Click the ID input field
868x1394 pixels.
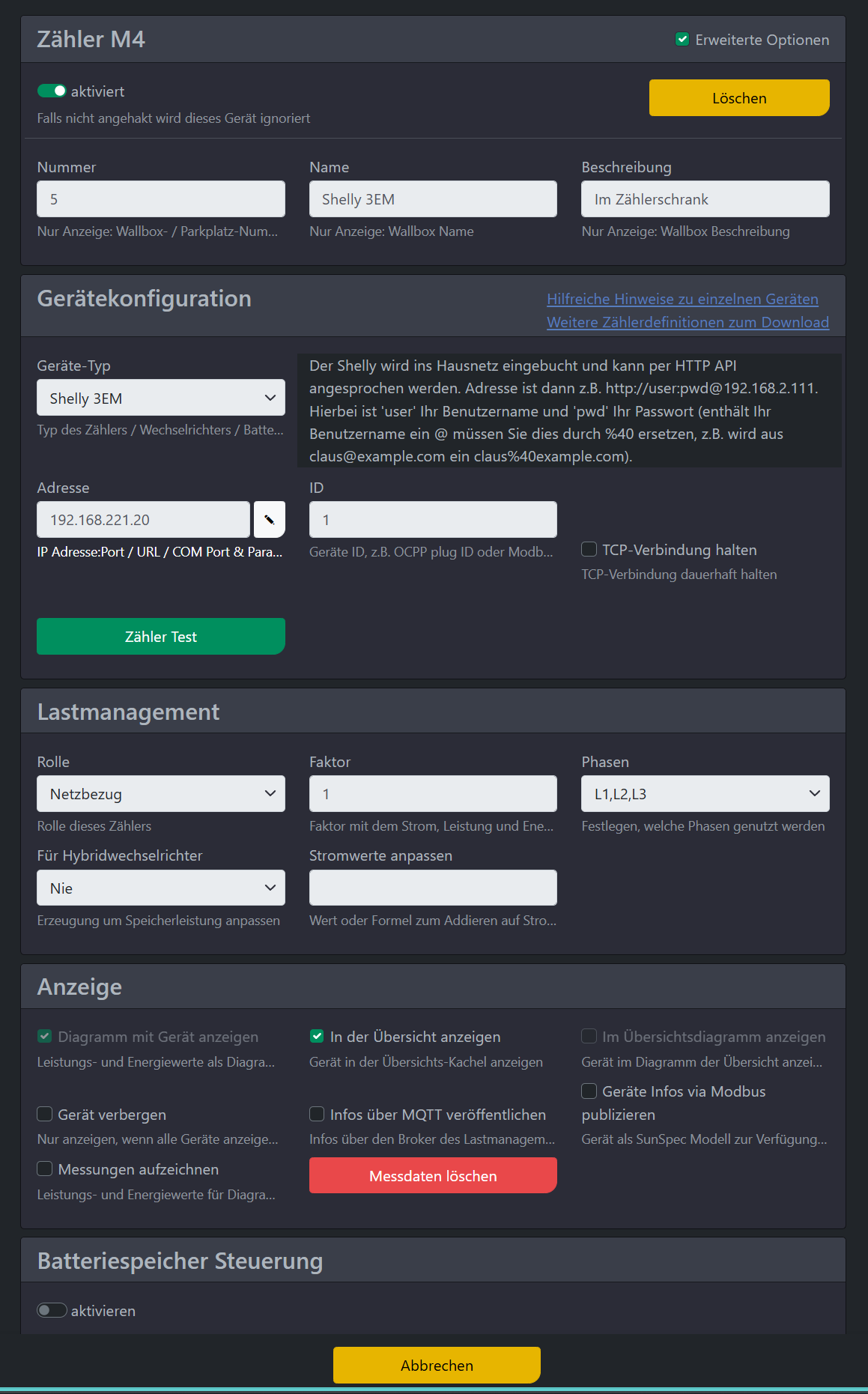[x=433, y=520]
